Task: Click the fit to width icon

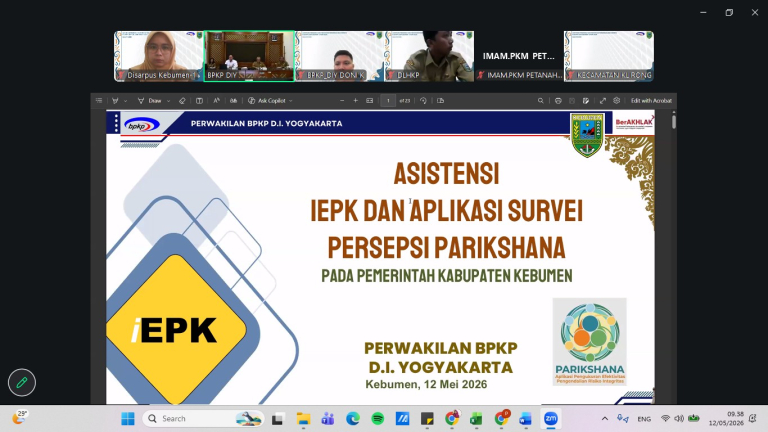Action: 370,100
